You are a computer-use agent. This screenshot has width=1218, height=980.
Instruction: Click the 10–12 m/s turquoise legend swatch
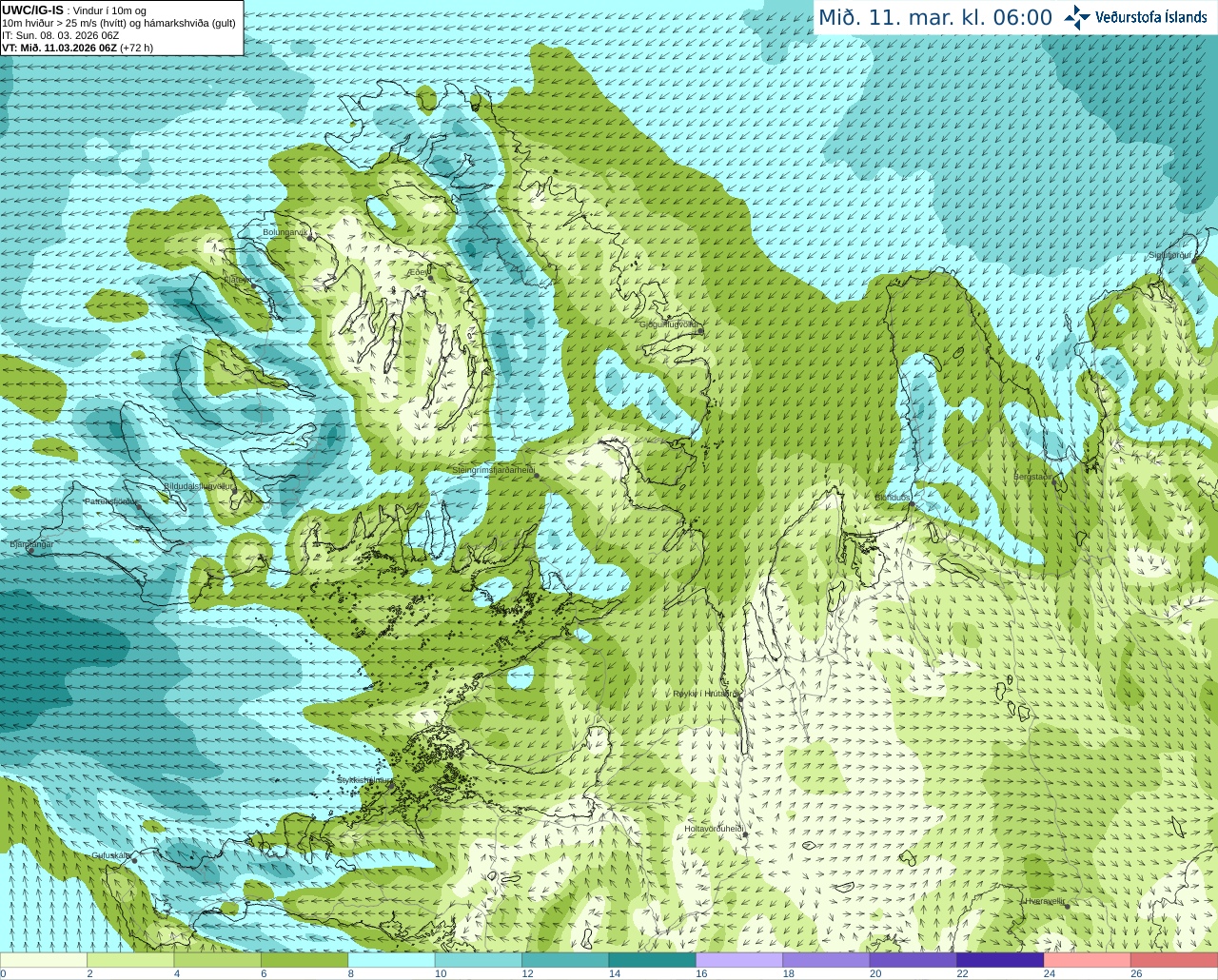pos(479,960)
